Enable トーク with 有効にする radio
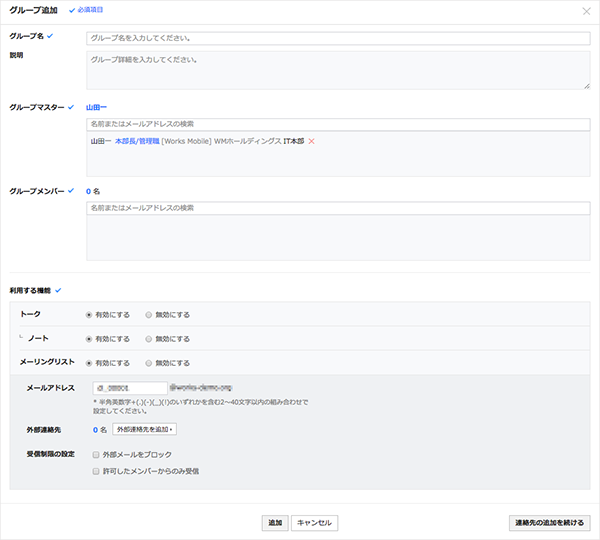This screenshot has width=600, height=540. tap(90, 314)
